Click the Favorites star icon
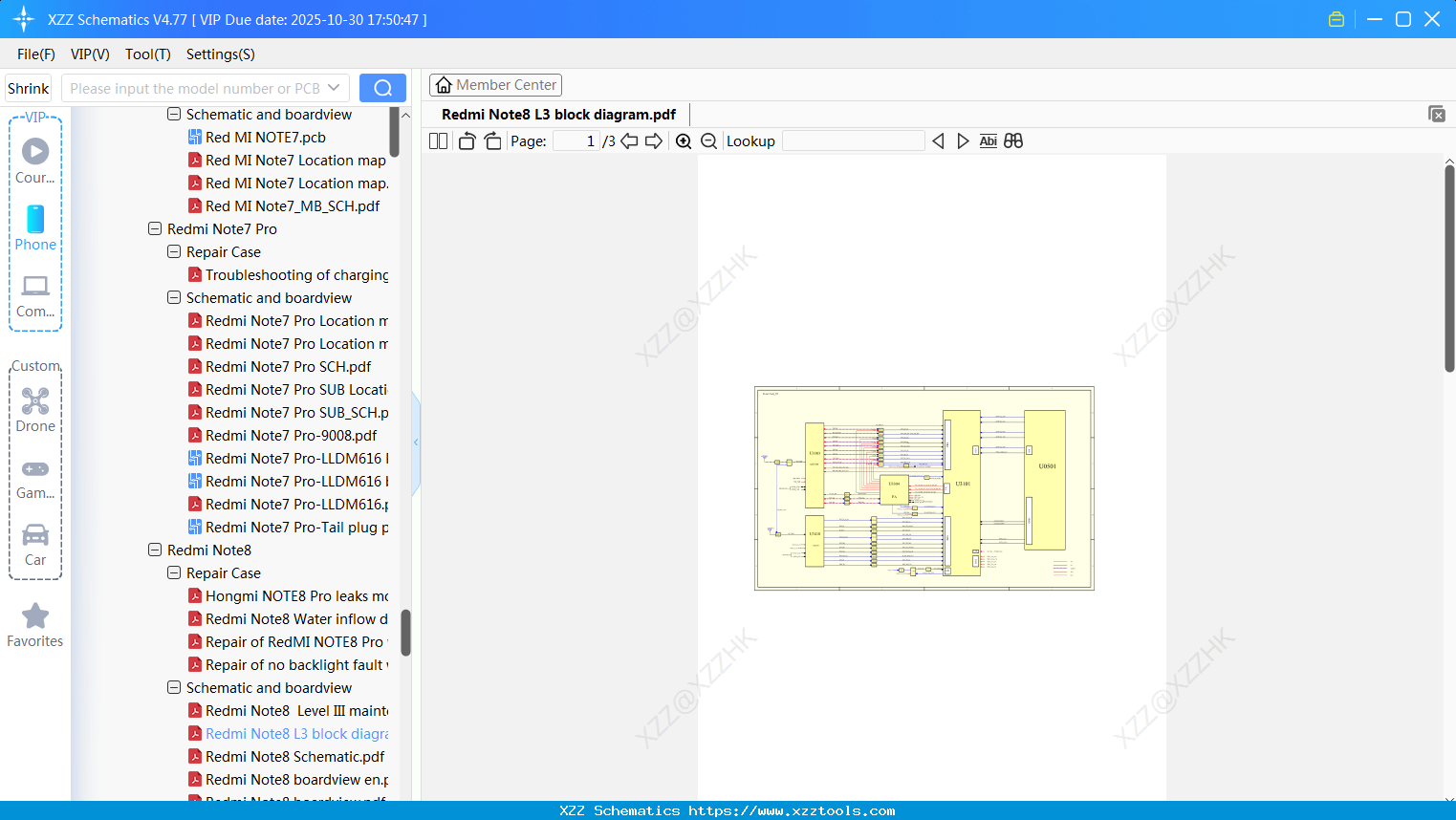 34,616
